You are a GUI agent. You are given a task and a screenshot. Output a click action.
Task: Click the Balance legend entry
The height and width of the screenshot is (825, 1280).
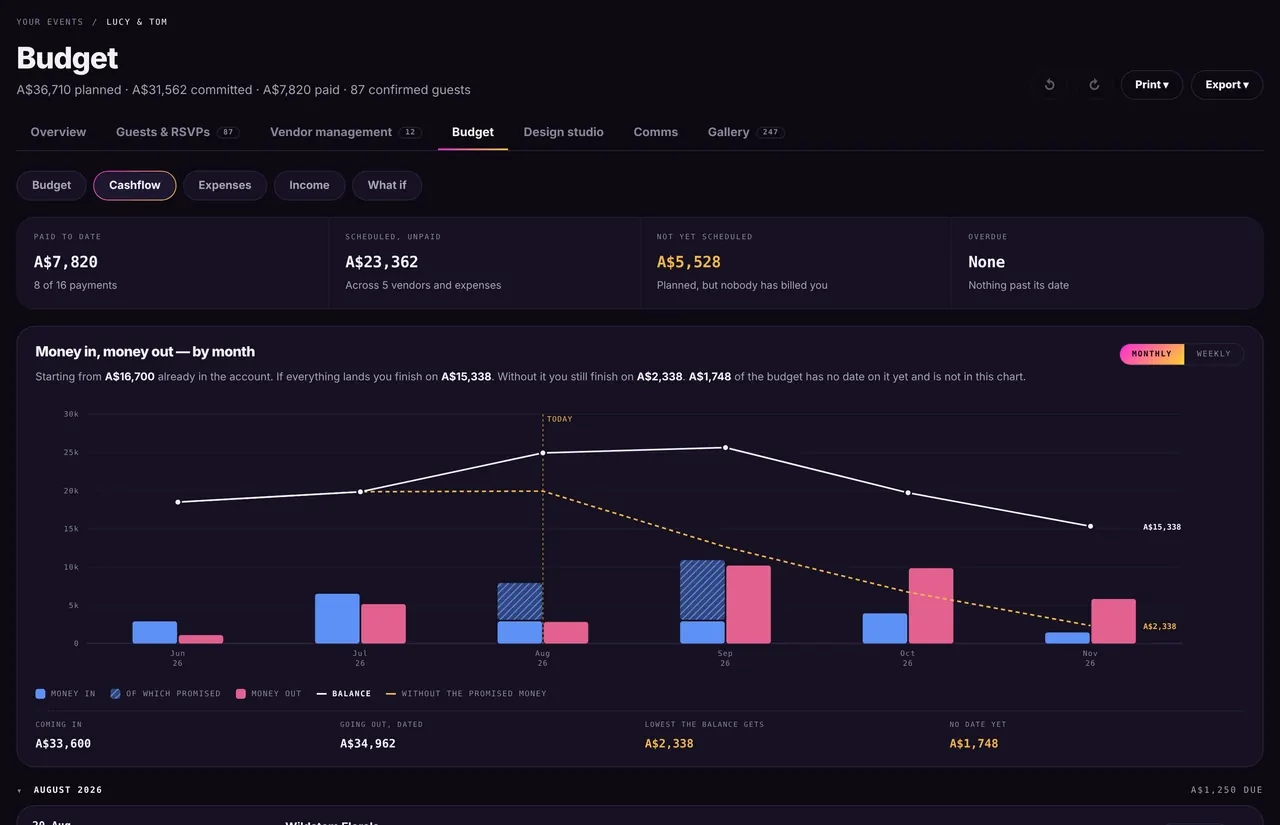pos(344,693)
